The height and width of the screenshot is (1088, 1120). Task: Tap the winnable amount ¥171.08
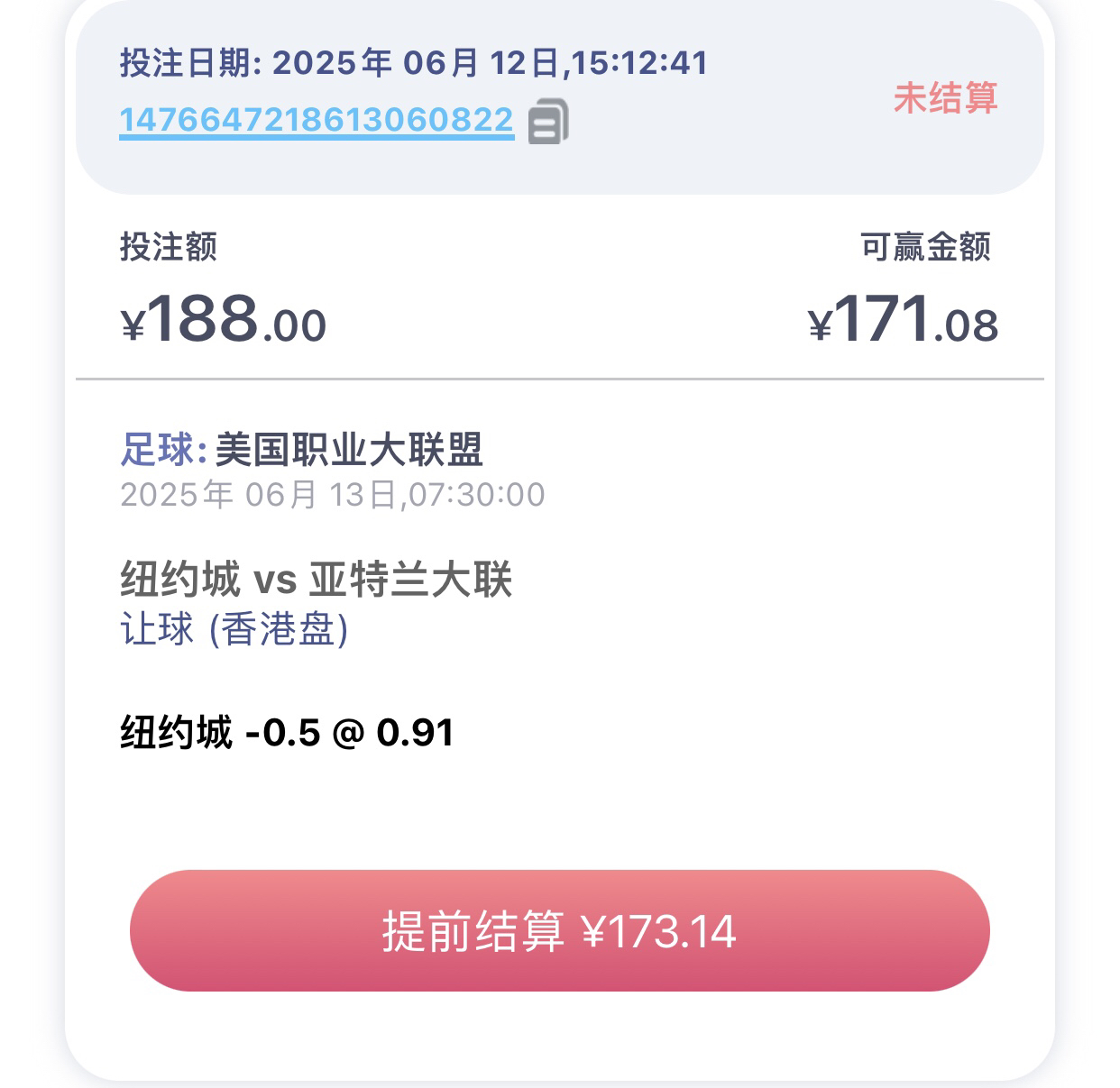904,319
